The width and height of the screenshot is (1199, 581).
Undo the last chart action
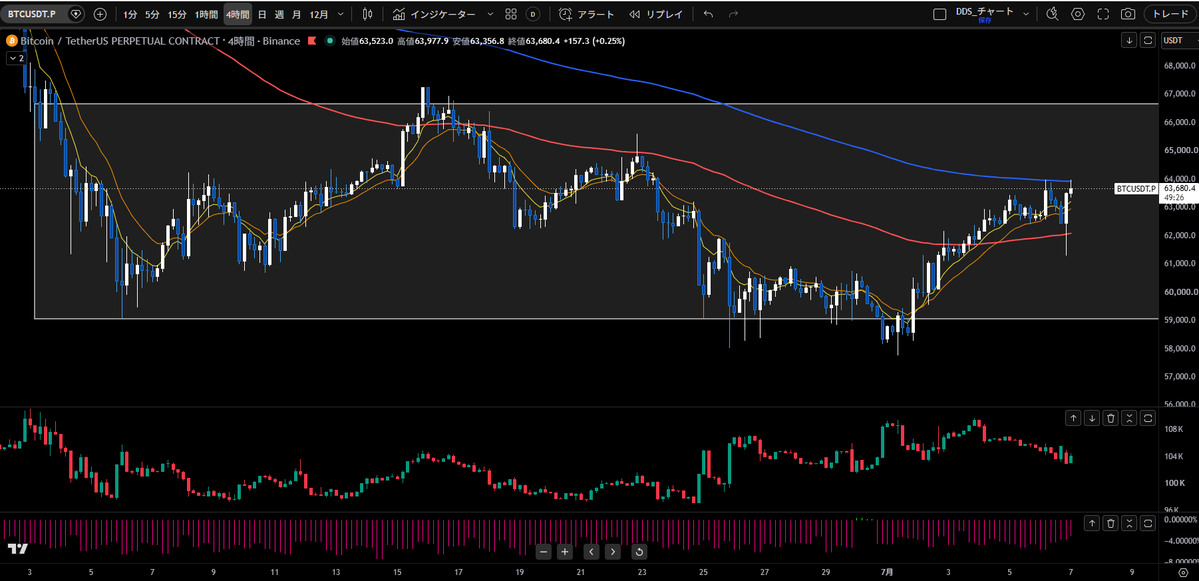(x=708, y=14)
